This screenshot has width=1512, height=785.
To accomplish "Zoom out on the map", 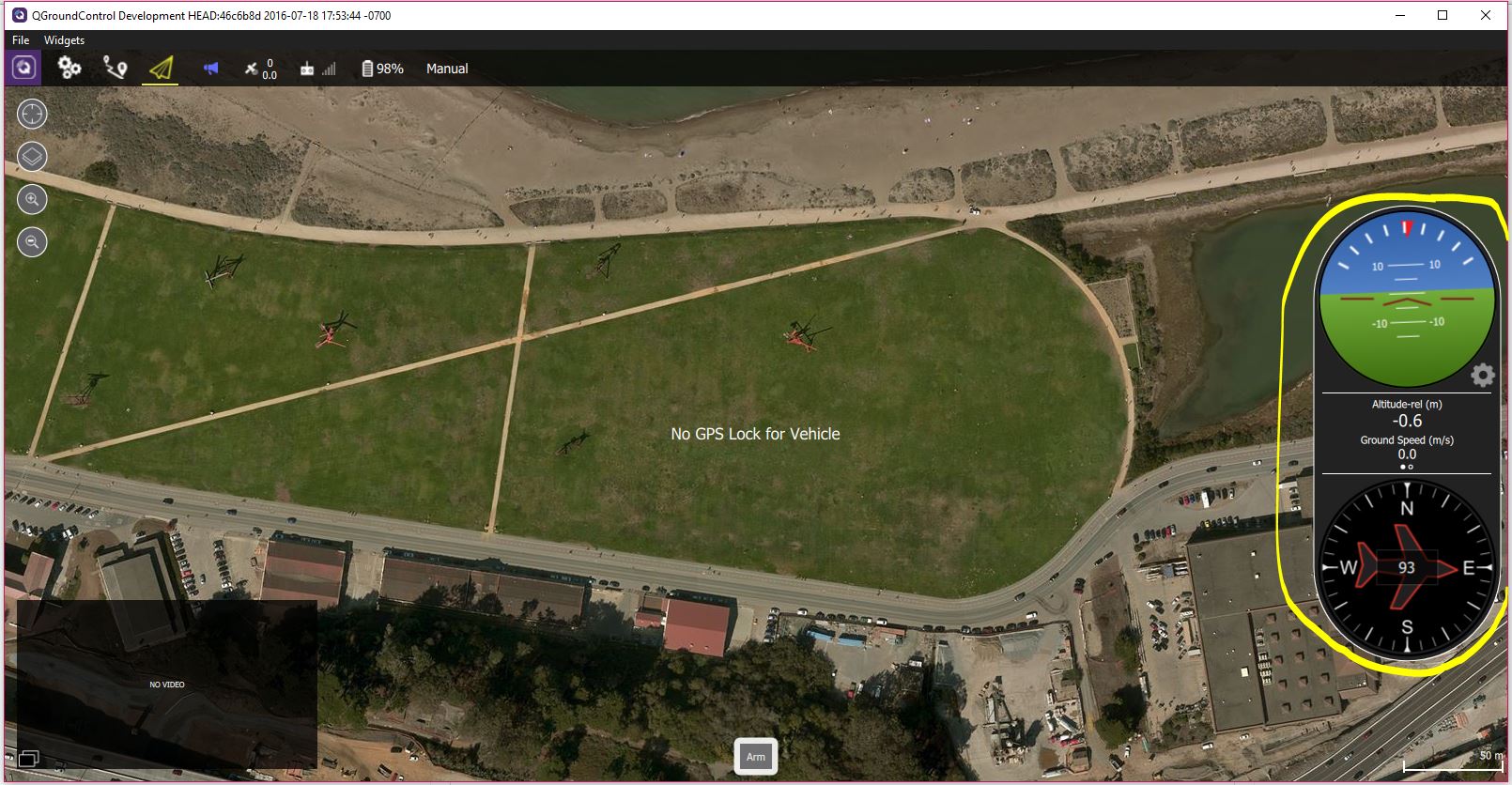I will click(32, 242).
